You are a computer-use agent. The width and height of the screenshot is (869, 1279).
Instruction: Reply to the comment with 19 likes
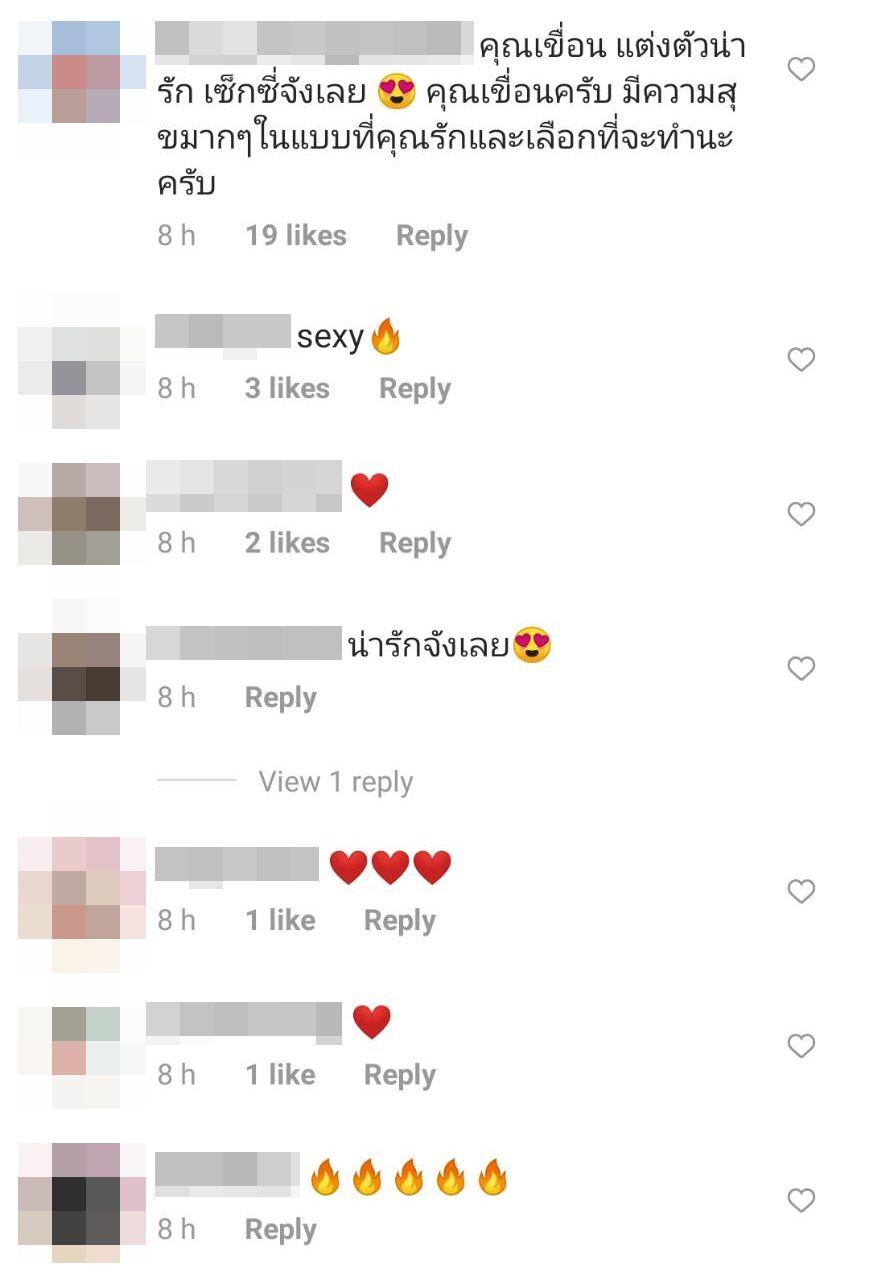pos(432,236)
